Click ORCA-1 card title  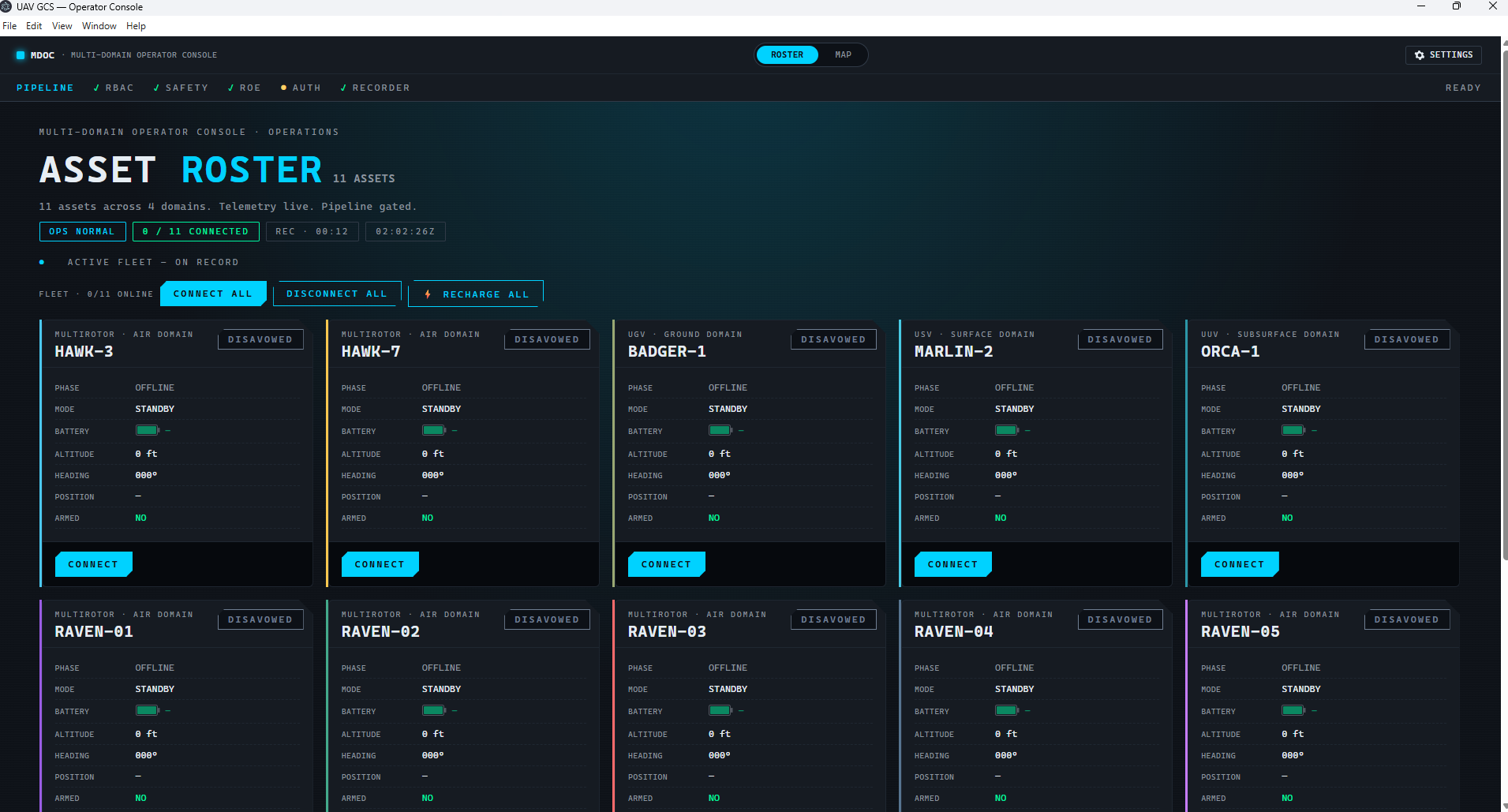pyautogui.click(x=1230, y=351)
